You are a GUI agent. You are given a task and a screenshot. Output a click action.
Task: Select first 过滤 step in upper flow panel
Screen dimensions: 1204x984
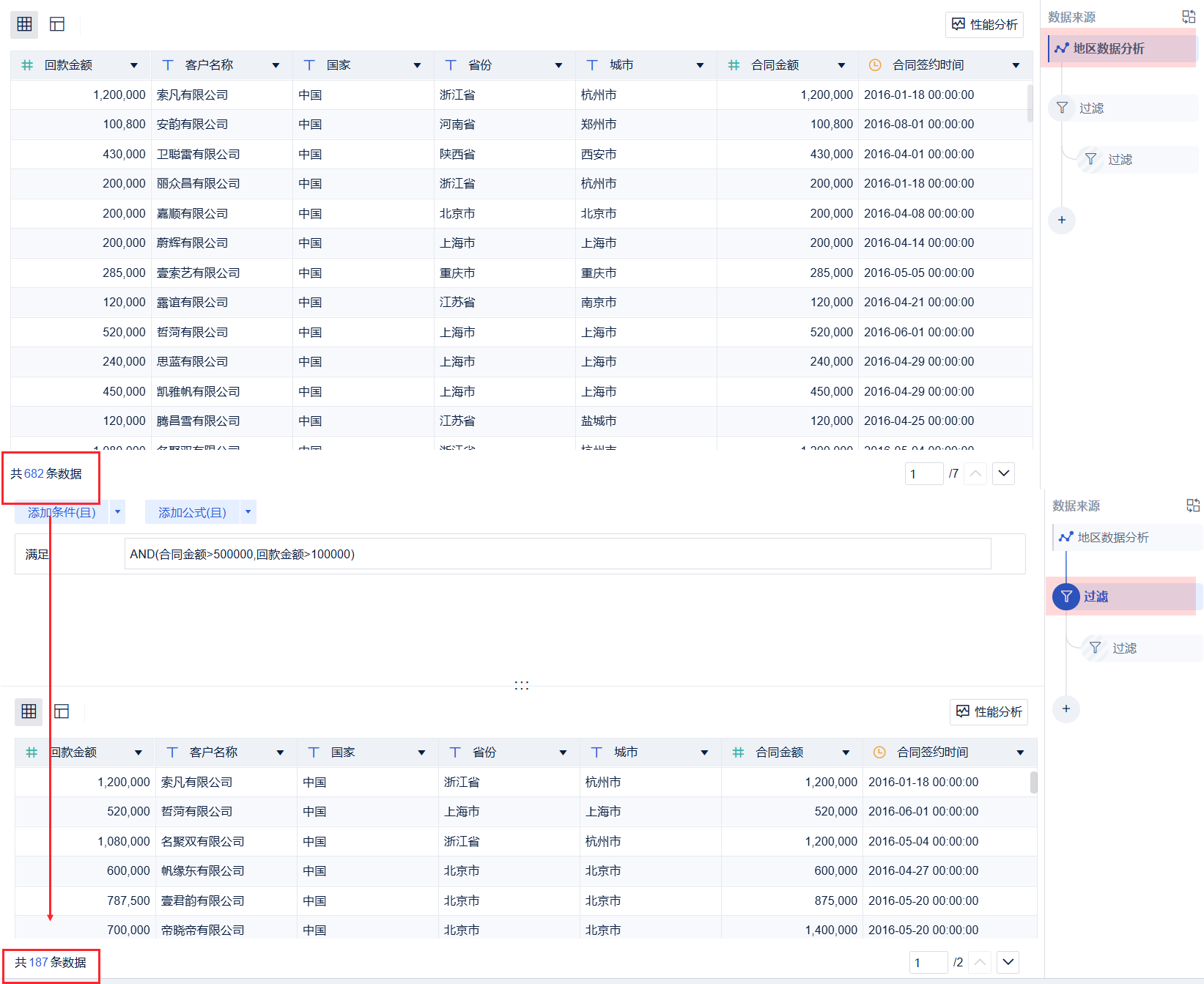click(x=1122, y=108)
